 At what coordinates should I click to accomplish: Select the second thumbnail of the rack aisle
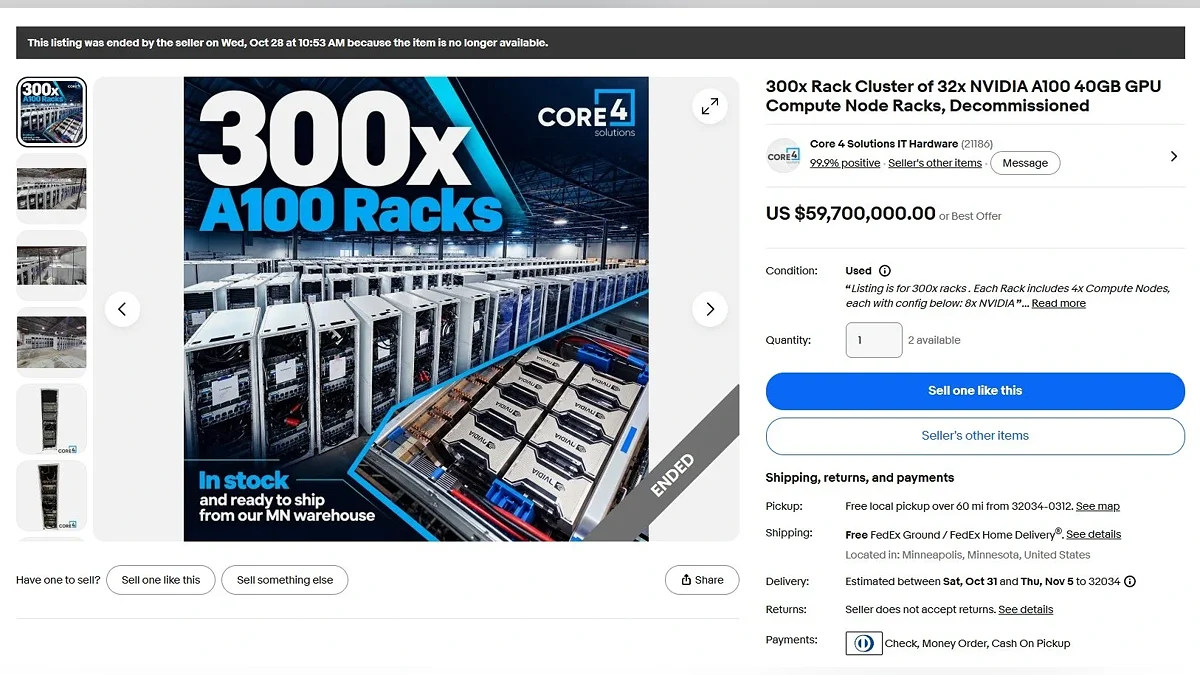pos(52,189)
